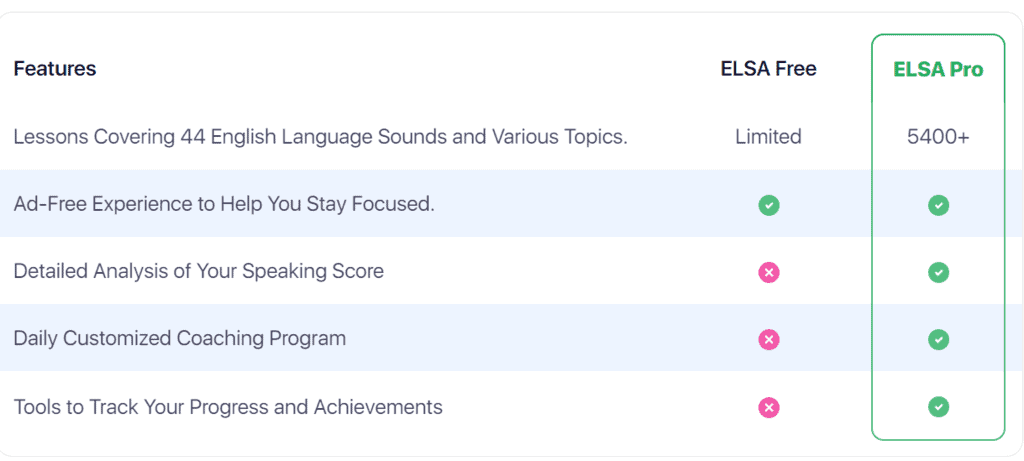Click ELSA Pro checkmark for Detailed Analysis row
1024x461 pixels.
coord(938,272)
